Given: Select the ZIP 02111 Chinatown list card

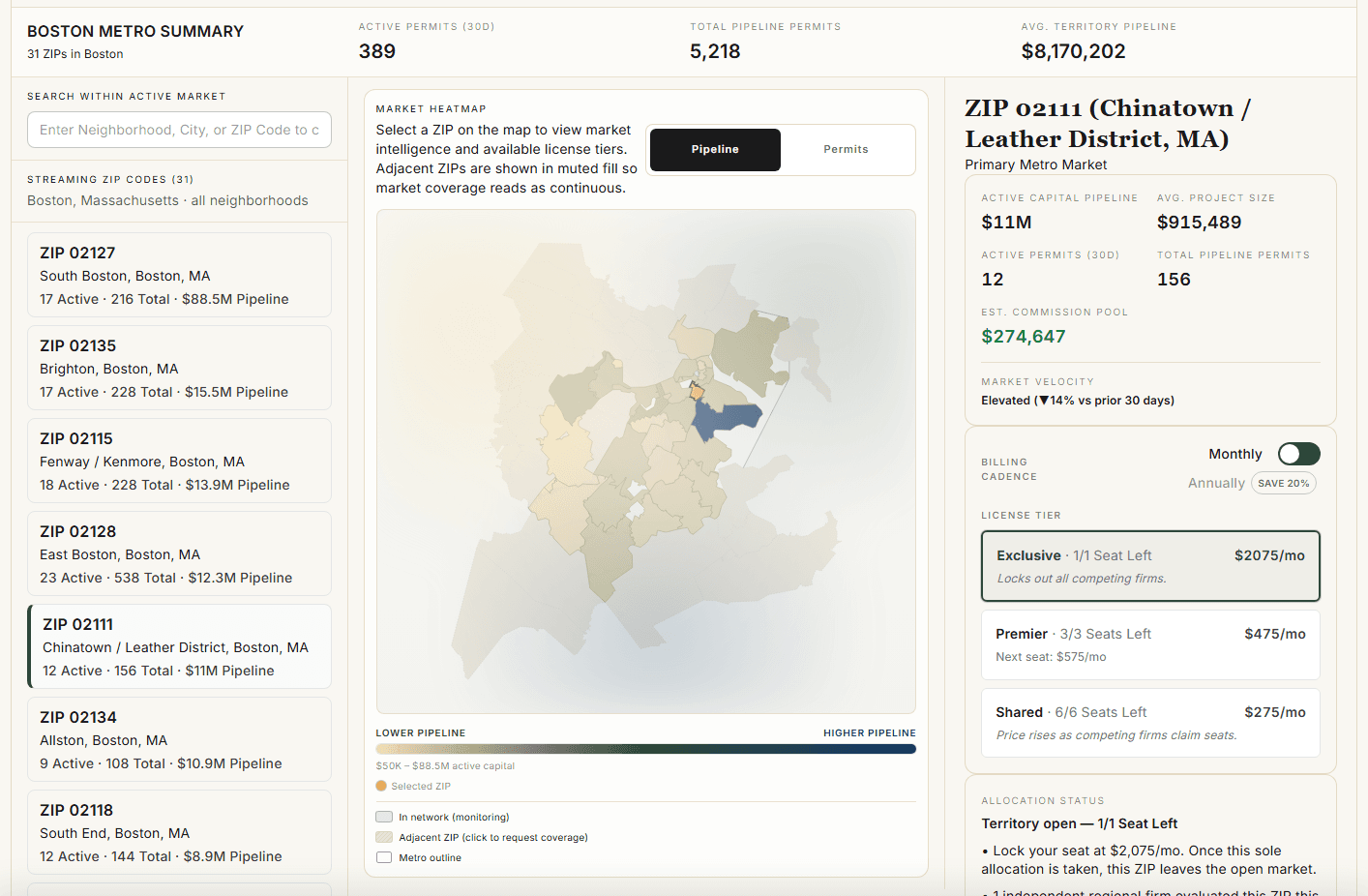Looking at the screenshot, I should coord(179,646).
